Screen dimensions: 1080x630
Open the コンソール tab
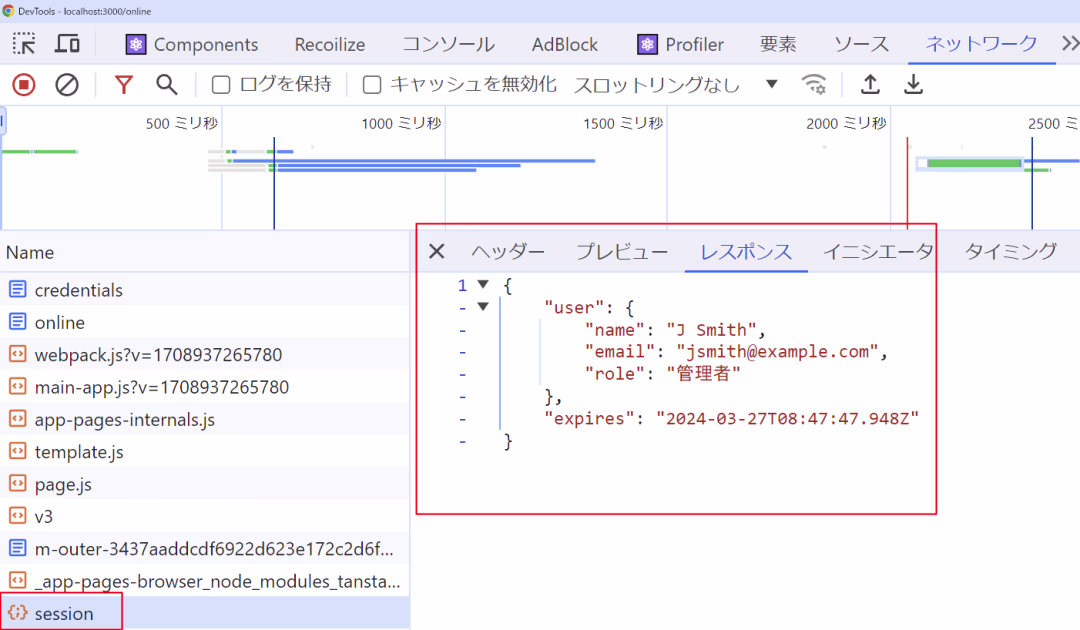[x=448, y=44]
